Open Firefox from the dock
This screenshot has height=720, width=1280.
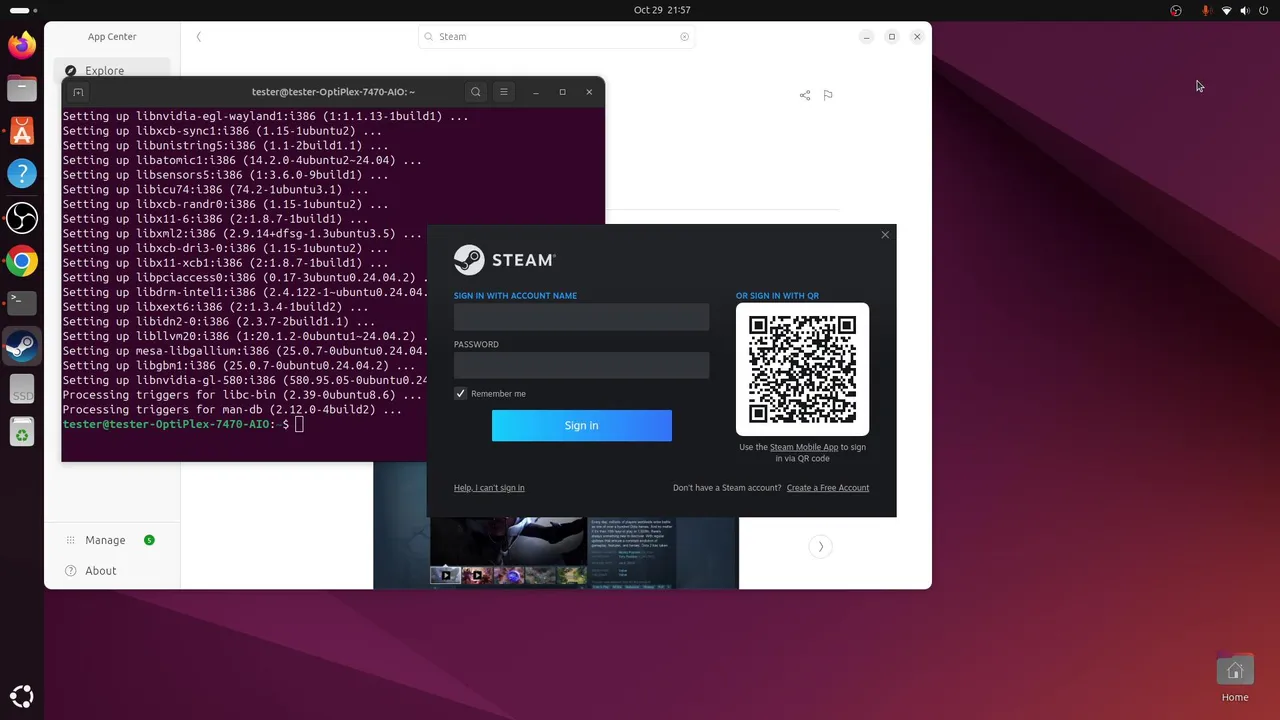22,44
